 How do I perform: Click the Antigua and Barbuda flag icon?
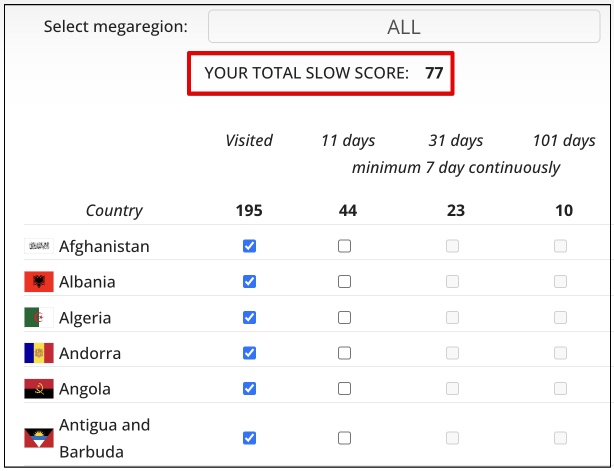click(x=39, y=438)
